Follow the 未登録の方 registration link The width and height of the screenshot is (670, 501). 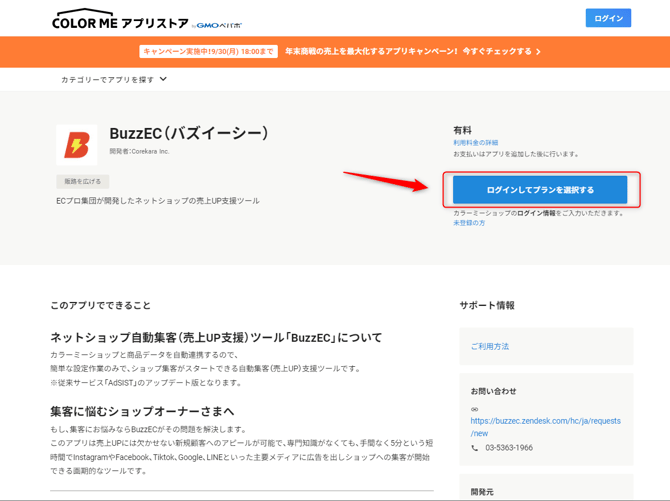tap(469, 222)
